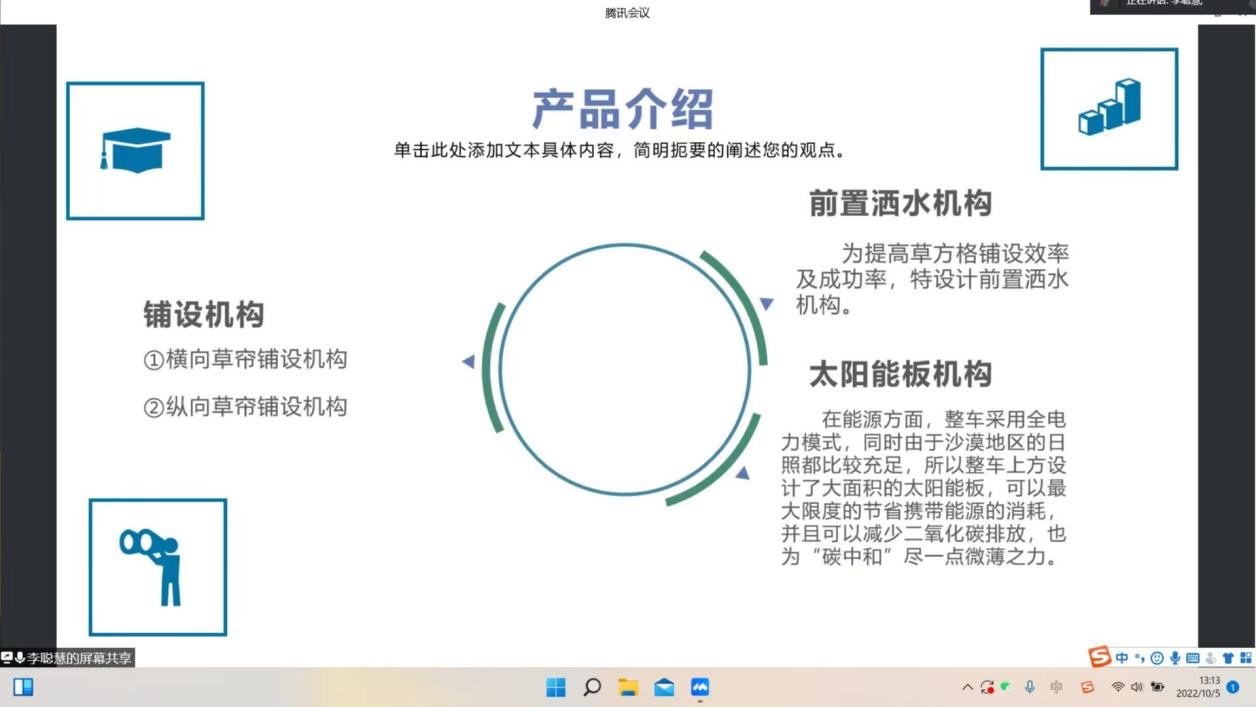Open File Explorer from the taskbar
Viewport: 1256px width, 707px height.
pos(628,687)
